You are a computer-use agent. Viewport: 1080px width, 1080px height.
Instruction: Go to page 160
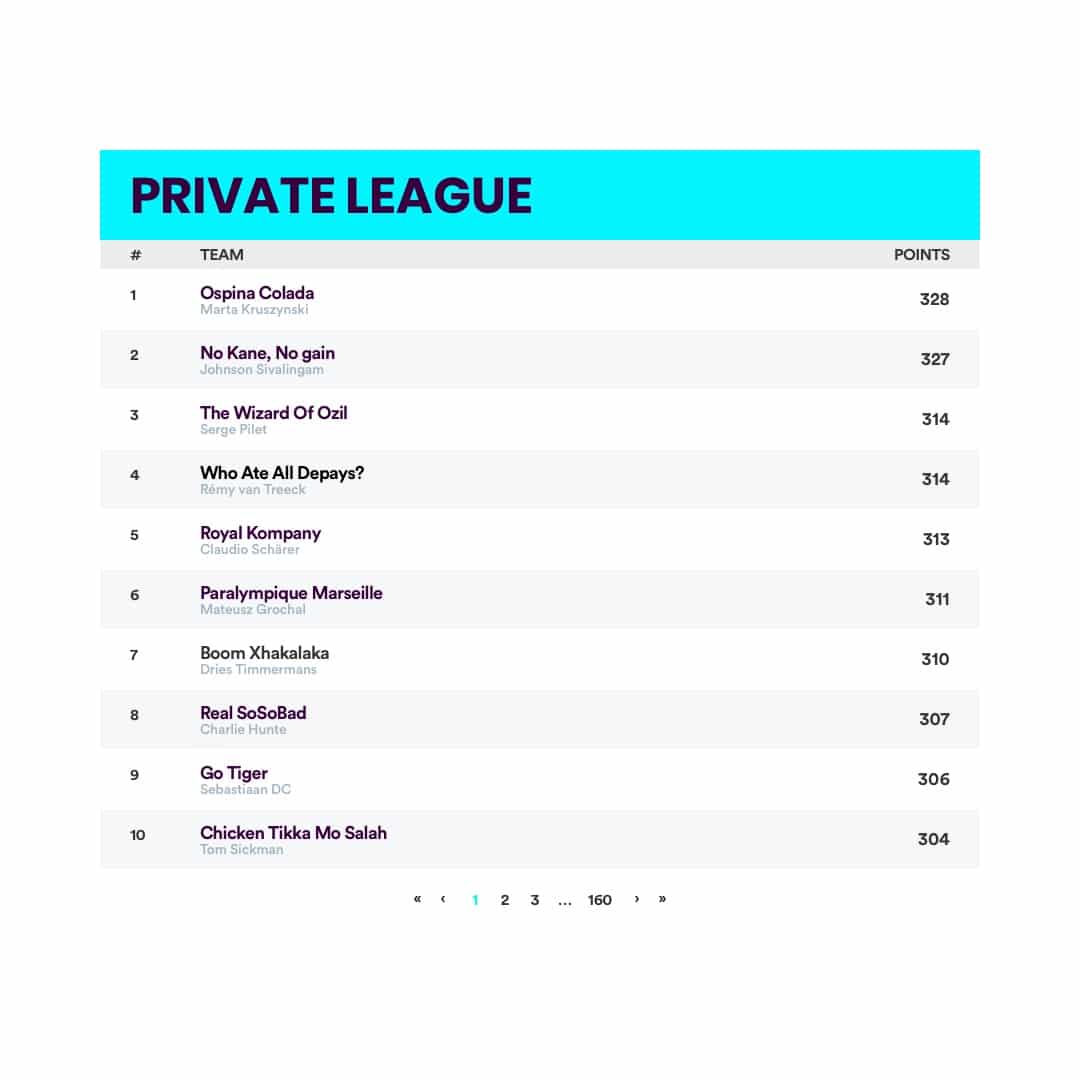(x=599, y=900)
